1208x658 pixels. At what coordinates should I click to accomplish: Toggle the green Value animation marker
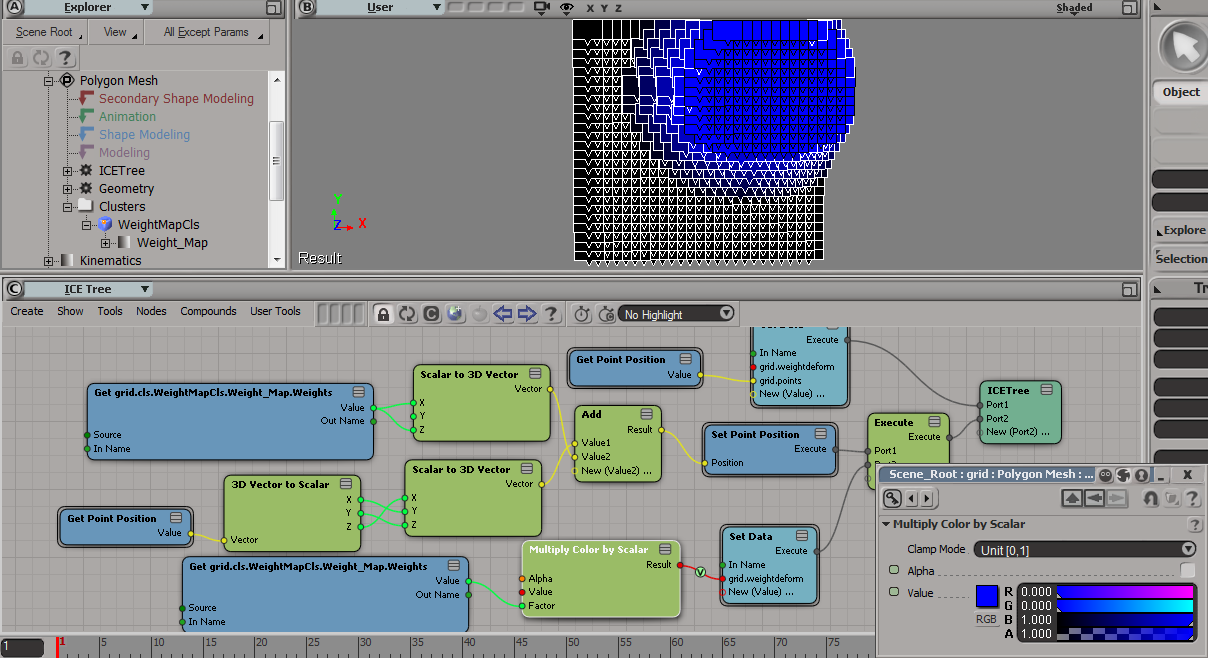(x=894, y=593)
